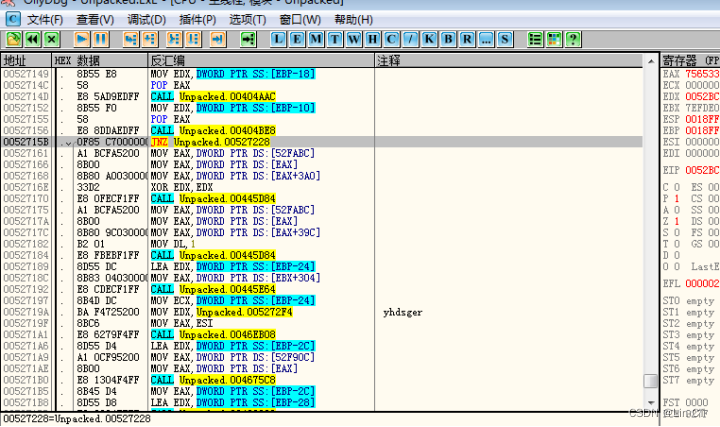Click the info bar text 00527228=Unpacked.00527228
720x427 pixels.
point(77,419)
